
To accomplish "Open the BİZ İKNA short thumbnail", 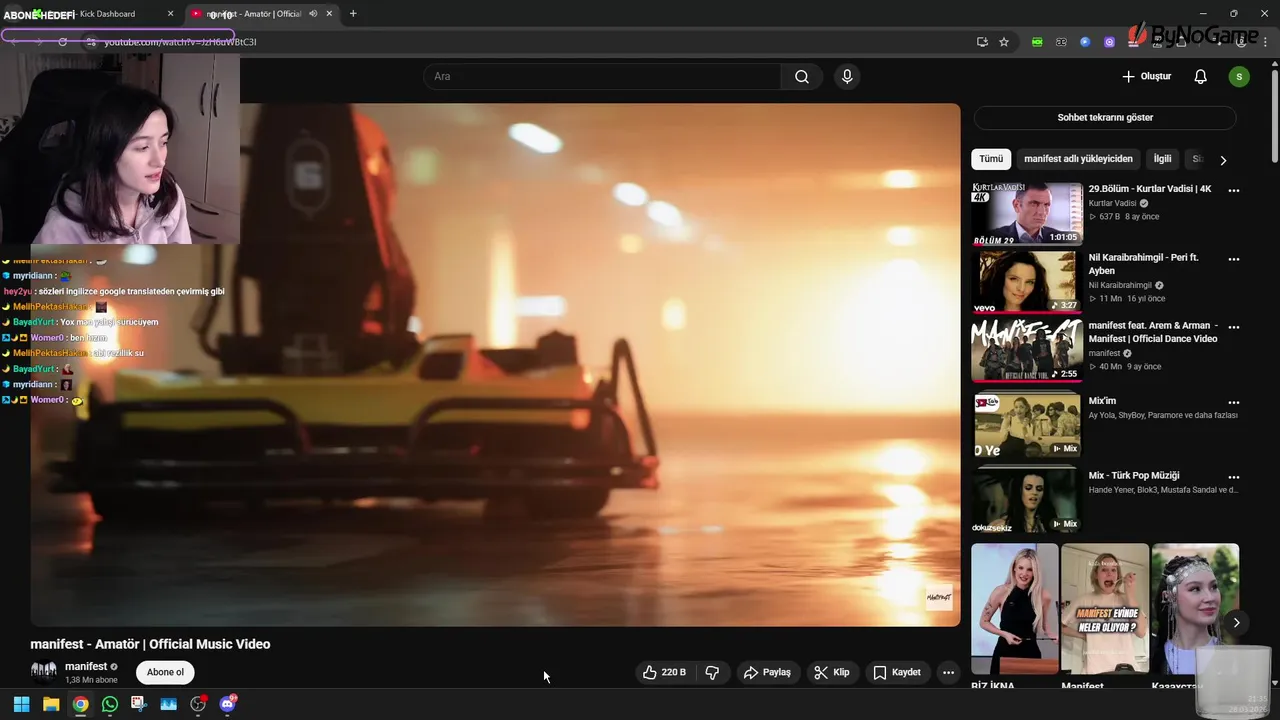I will (x=1014, y=609).
